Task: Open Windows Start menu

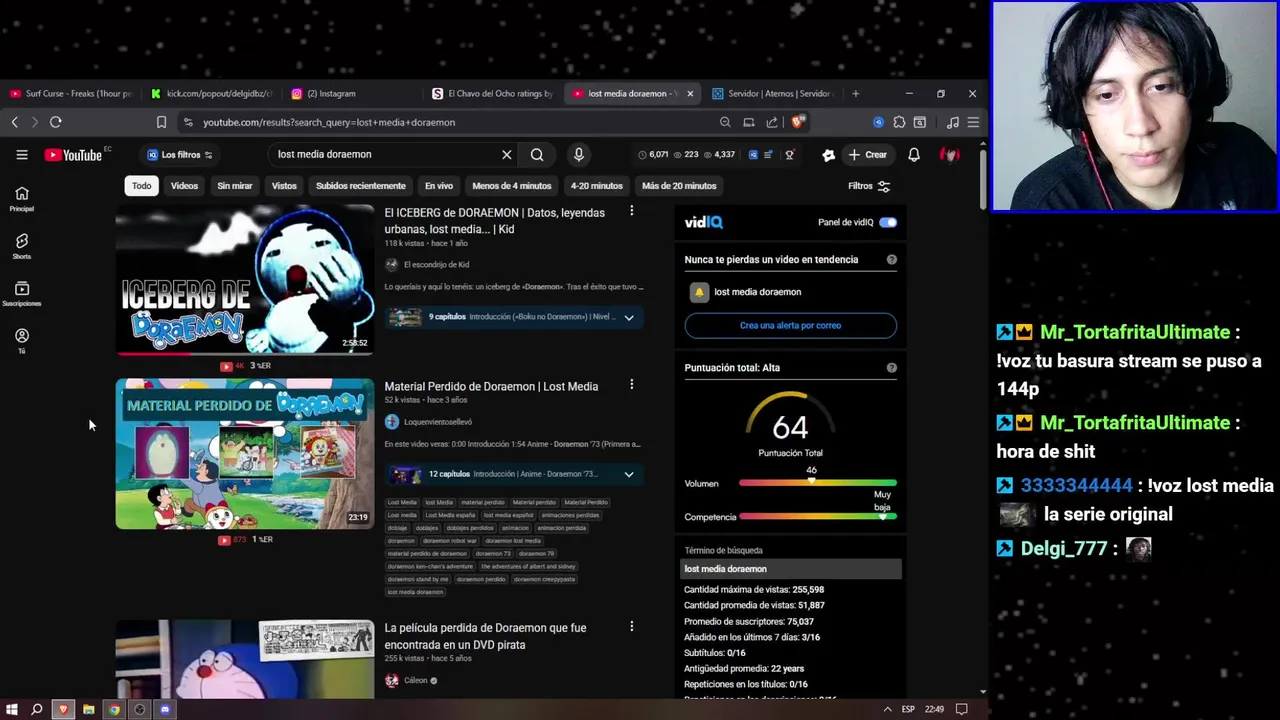Action: [12, 709]
